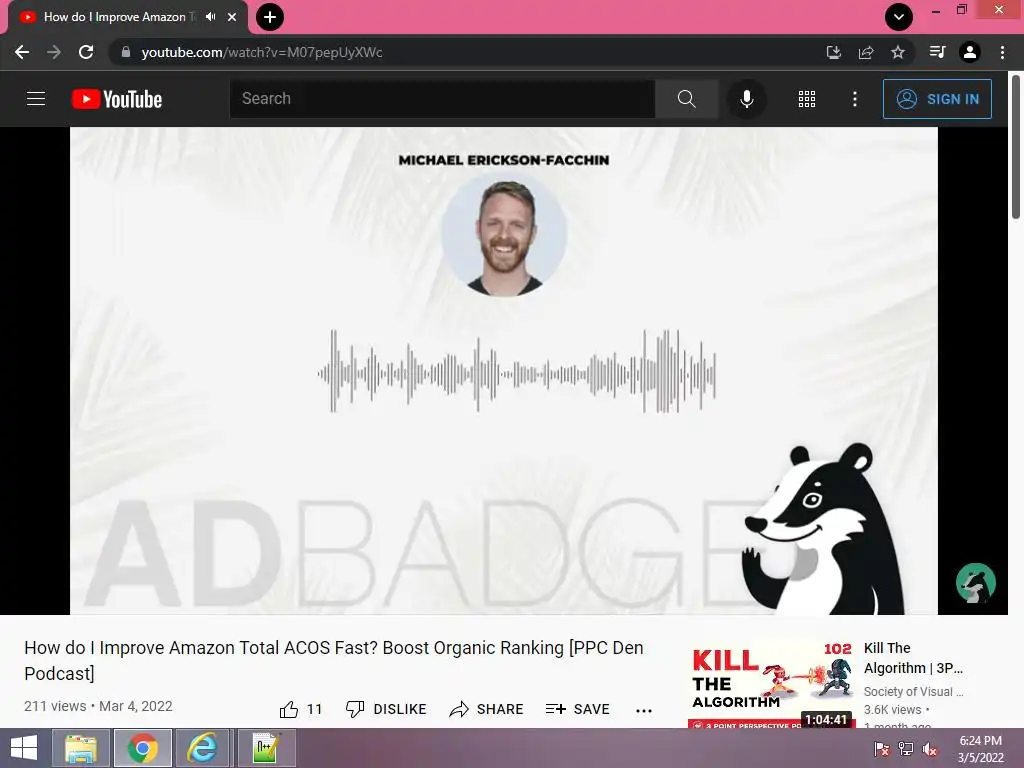1024x768 pixels.
Task: Click the SIGN IN button
Action: click(937, 99)
